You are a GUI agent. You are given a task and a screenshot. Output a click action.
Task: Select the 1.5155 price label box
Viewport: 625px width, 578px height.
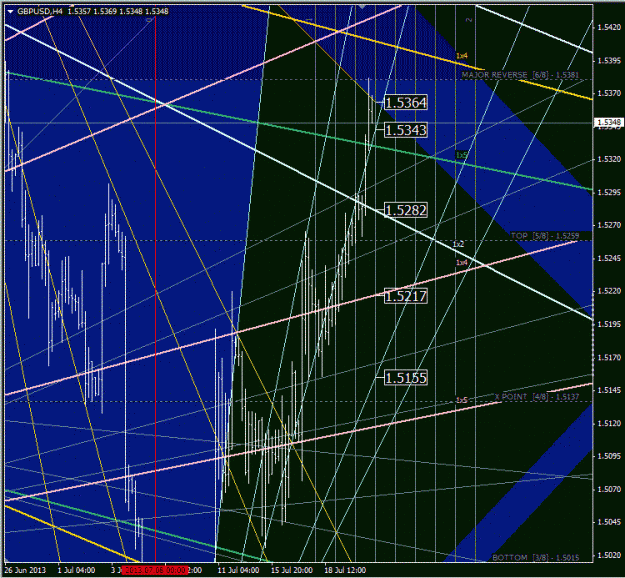[406, 378]
